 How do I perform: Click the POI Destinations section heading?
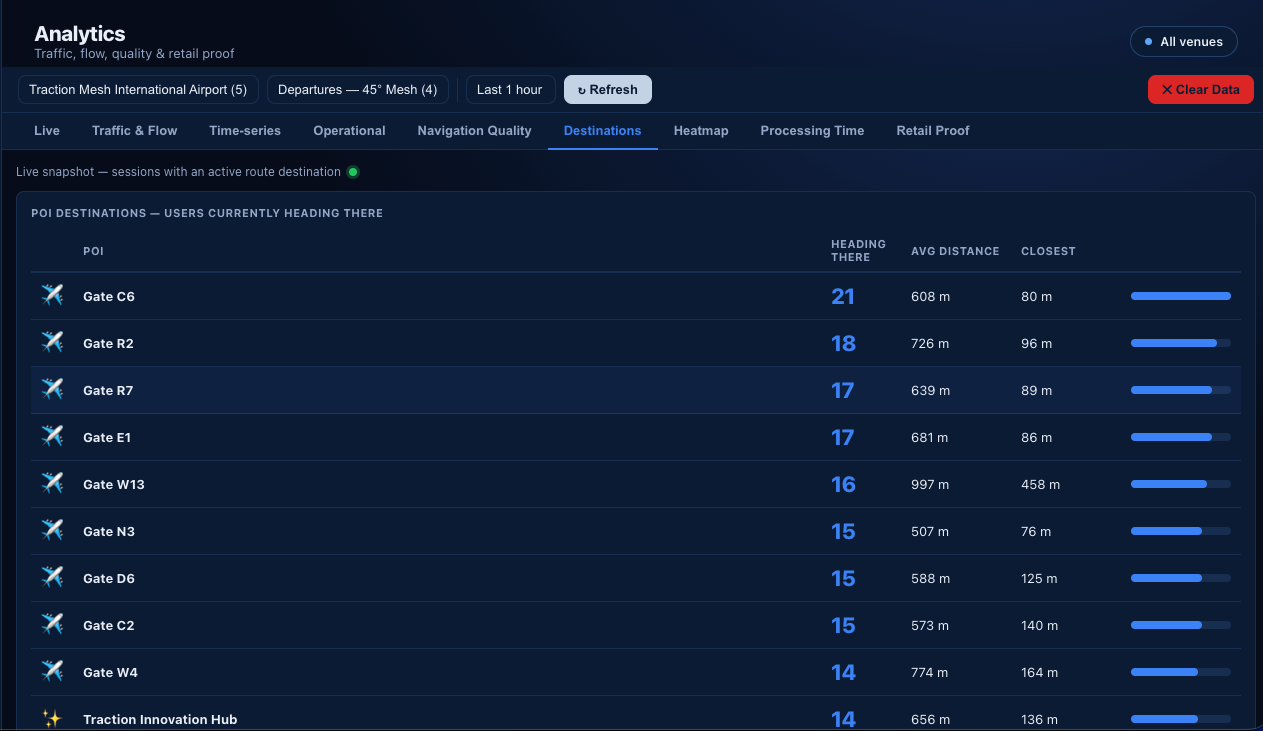point(207,213)
